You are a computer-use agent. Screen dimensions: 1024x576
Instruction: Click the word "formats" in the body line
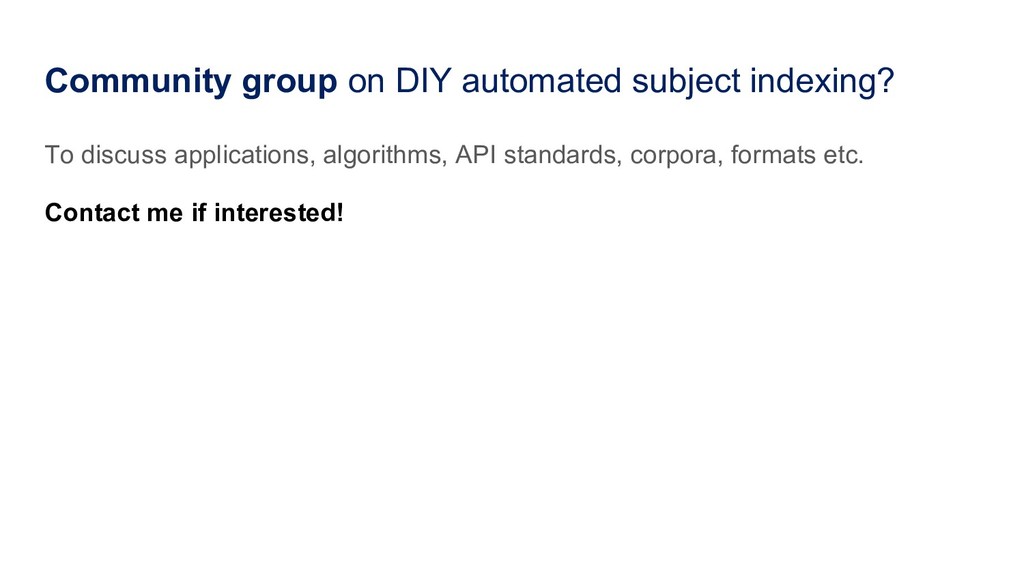(x=771, y=156)
